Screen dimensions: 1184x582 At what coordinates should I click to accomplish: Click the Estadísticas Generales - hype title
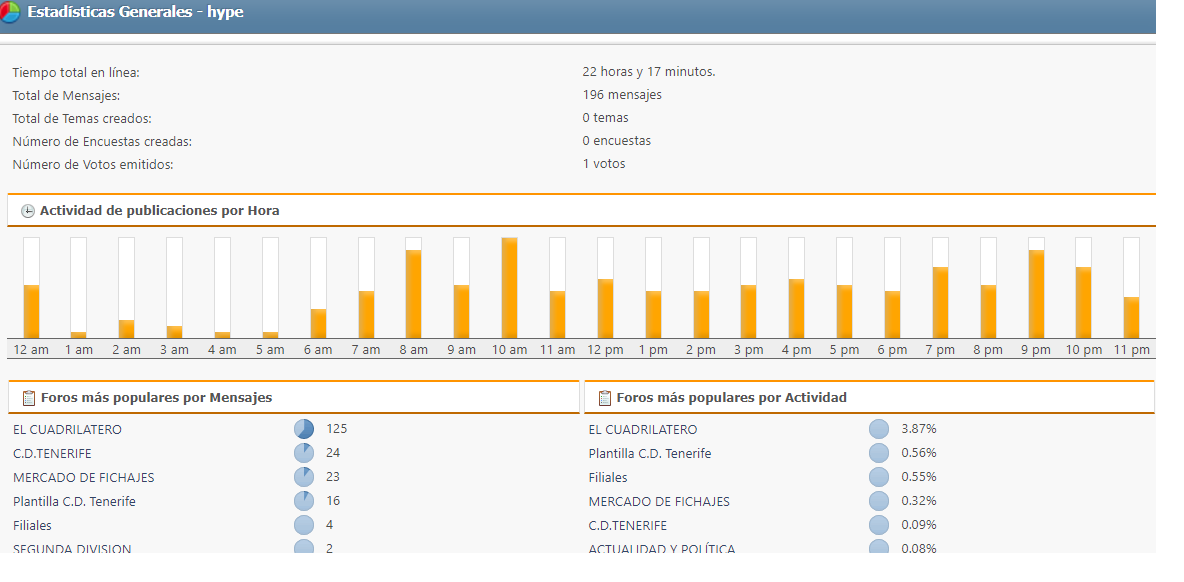click(135, 13)
